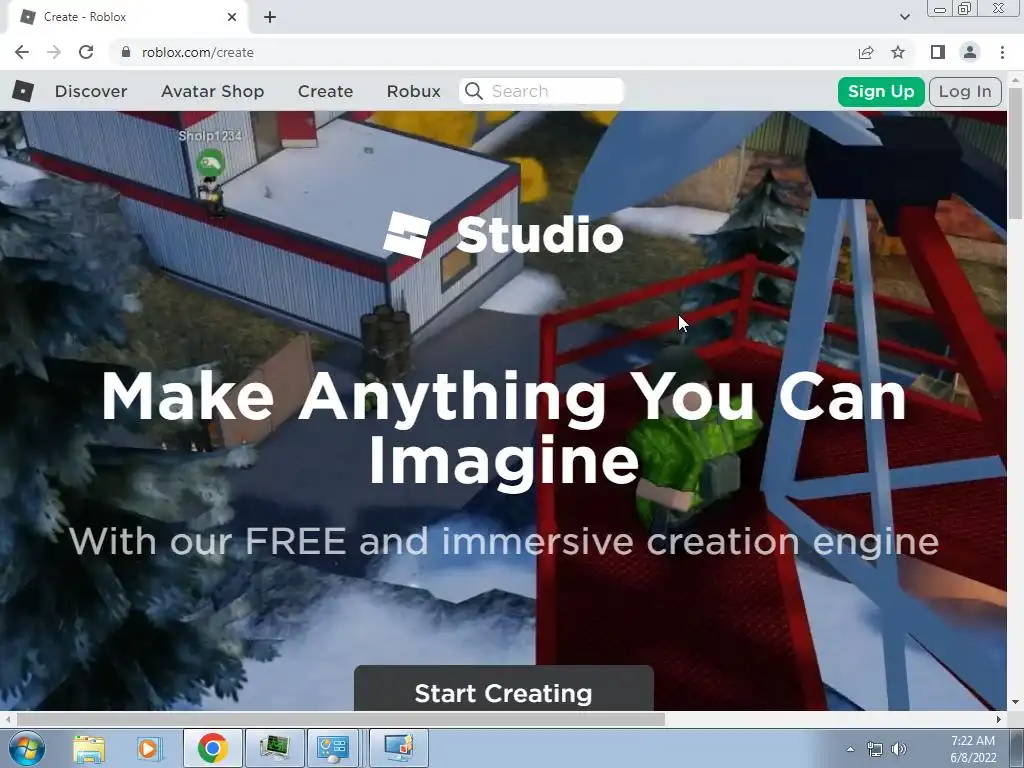The image size is (1024, 768).
Task: Click the Chrome taskbar icon
Action: pos(212,748)
